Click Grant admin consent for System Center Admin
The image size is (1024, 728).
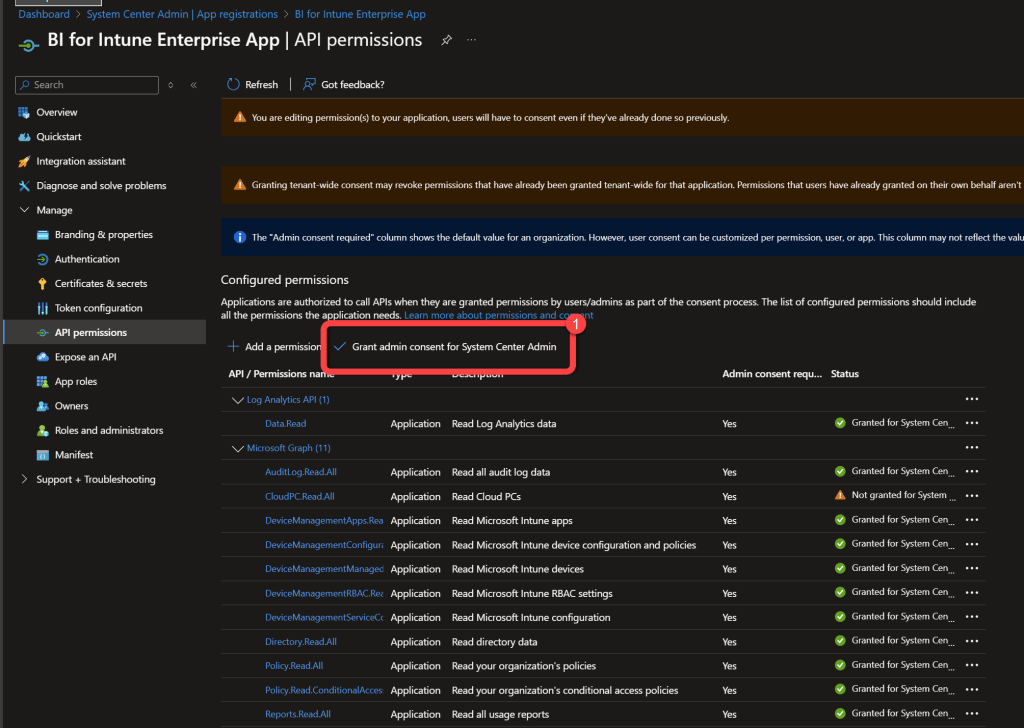coord(445,347)
